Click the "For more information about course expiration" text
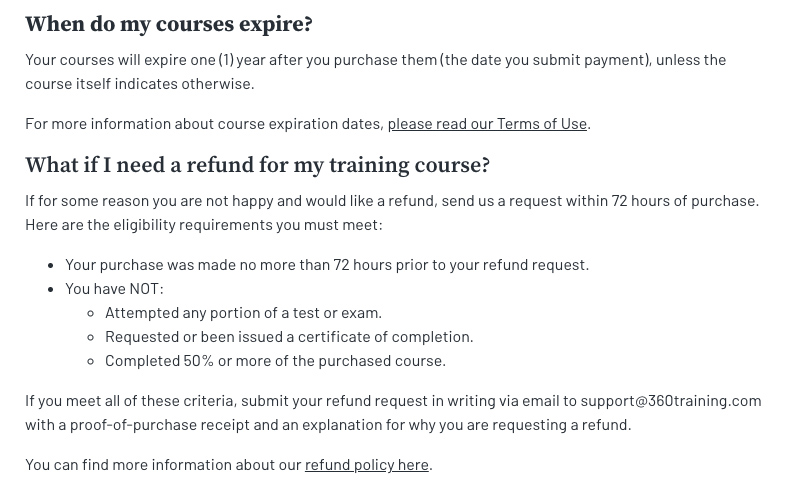Screen dimensions: 786x497 [x=204, y=123]
